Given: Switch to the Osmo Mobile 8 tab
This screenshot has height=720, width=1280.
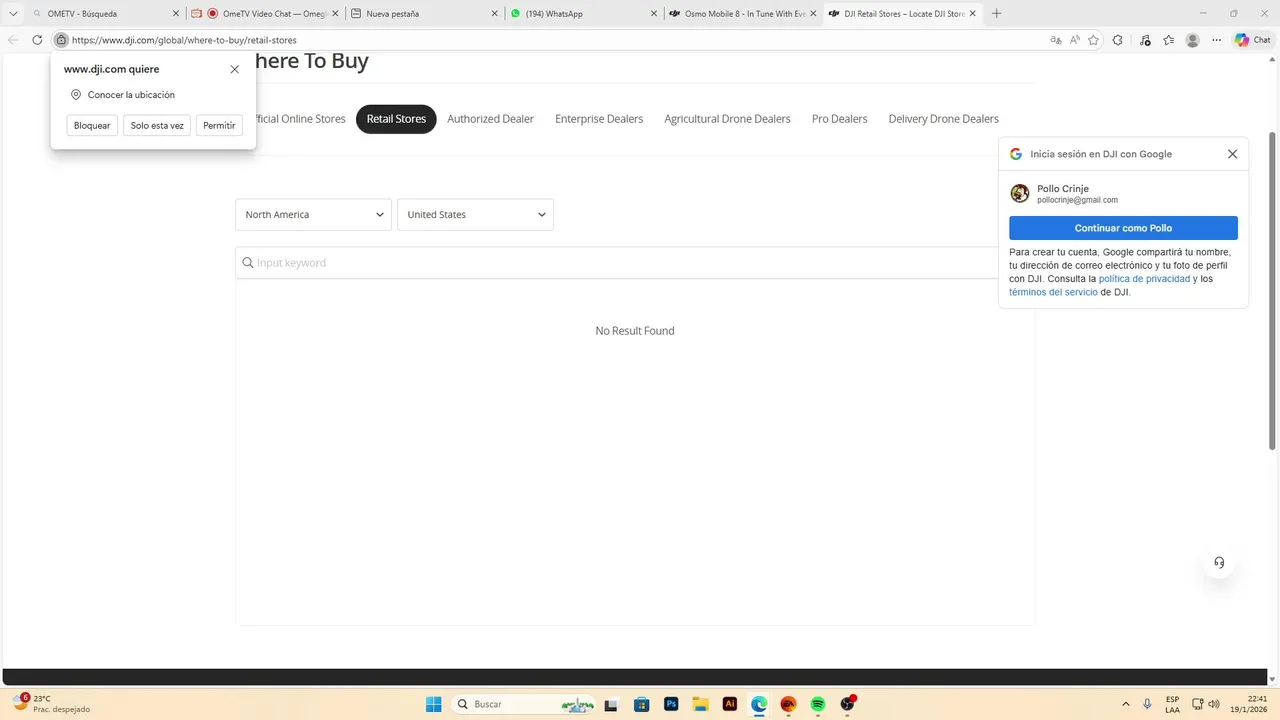Looking at the screenshot, I should click(x=744, y=14).
